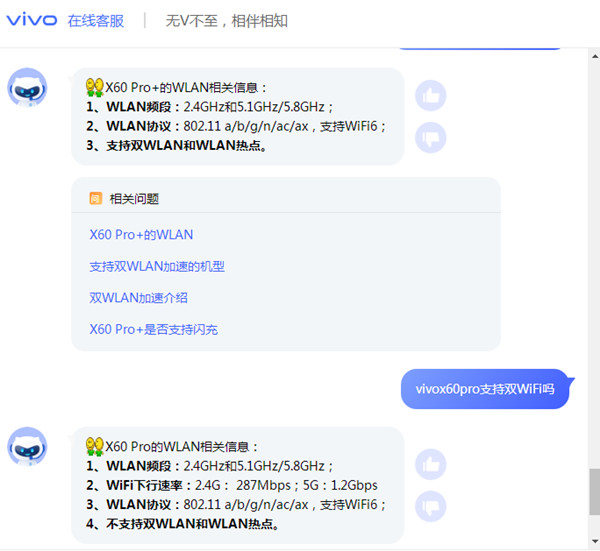Open 支持双WLAN加速的机型 related question

(157, 266)
